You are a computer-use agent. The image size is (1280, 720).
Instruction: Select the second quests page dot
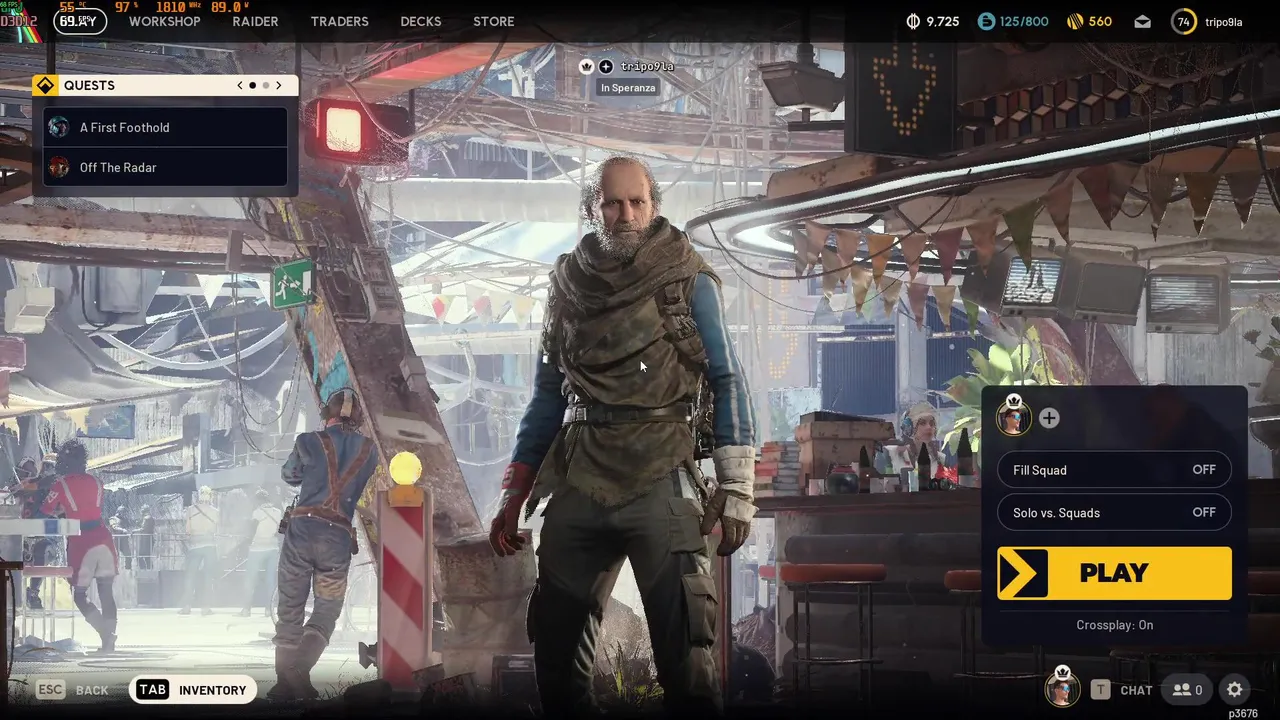pos(266,85)
